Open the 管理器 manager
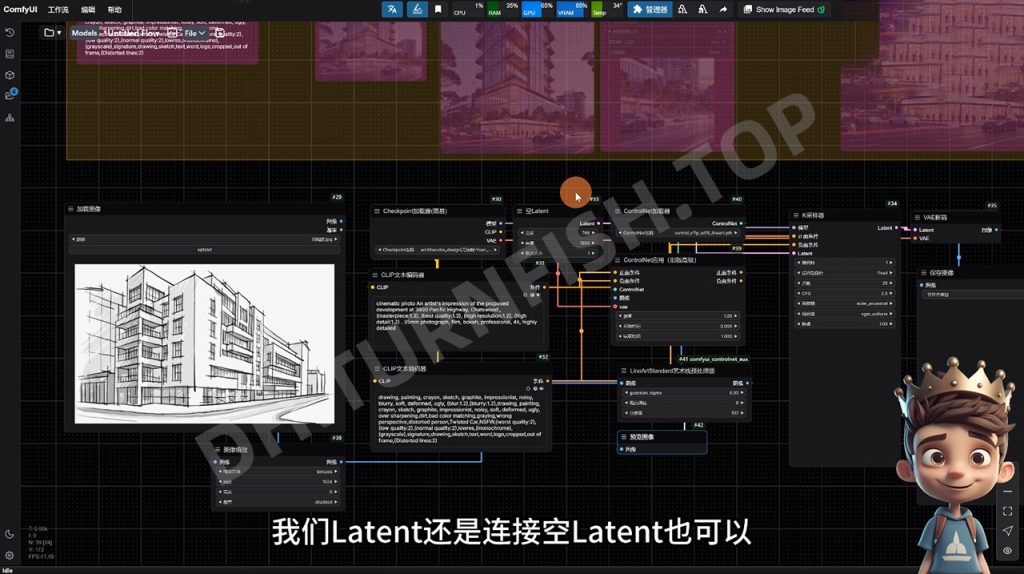Viewport: 1024px width, 574px height. 649,9
